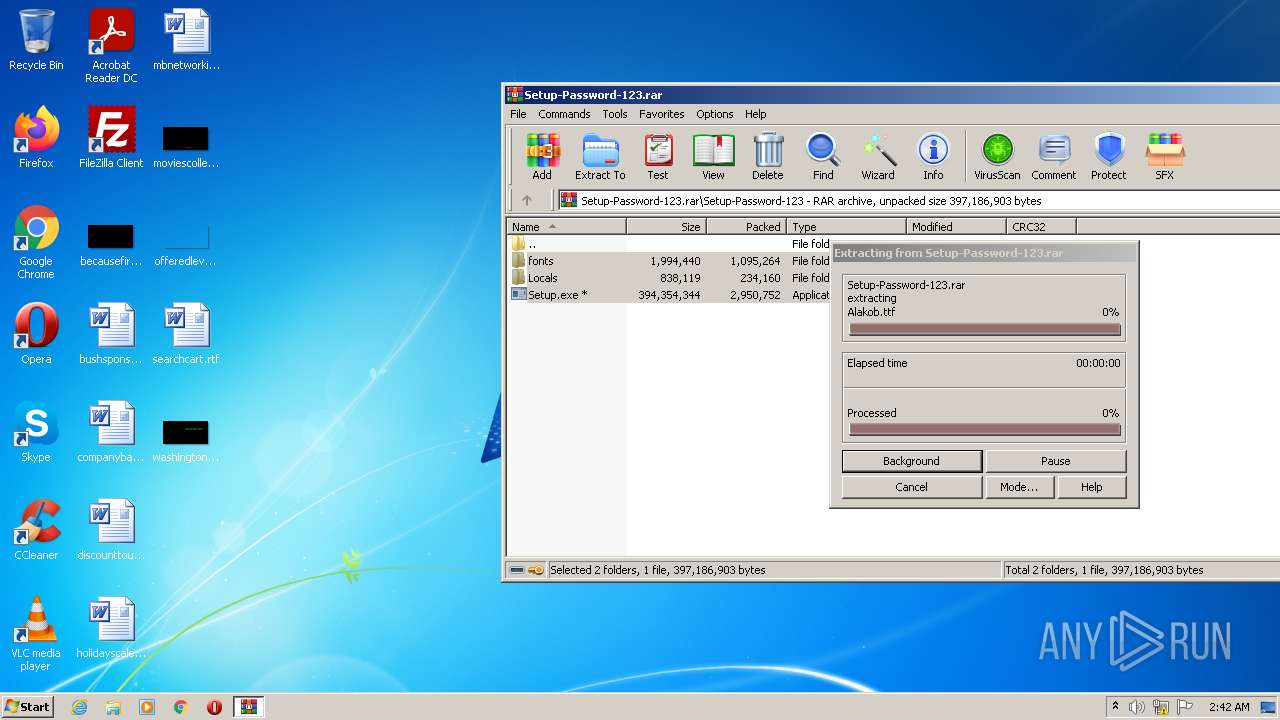
Task: Click the volume icon in system tray
Action: [x=1137, y=707]
